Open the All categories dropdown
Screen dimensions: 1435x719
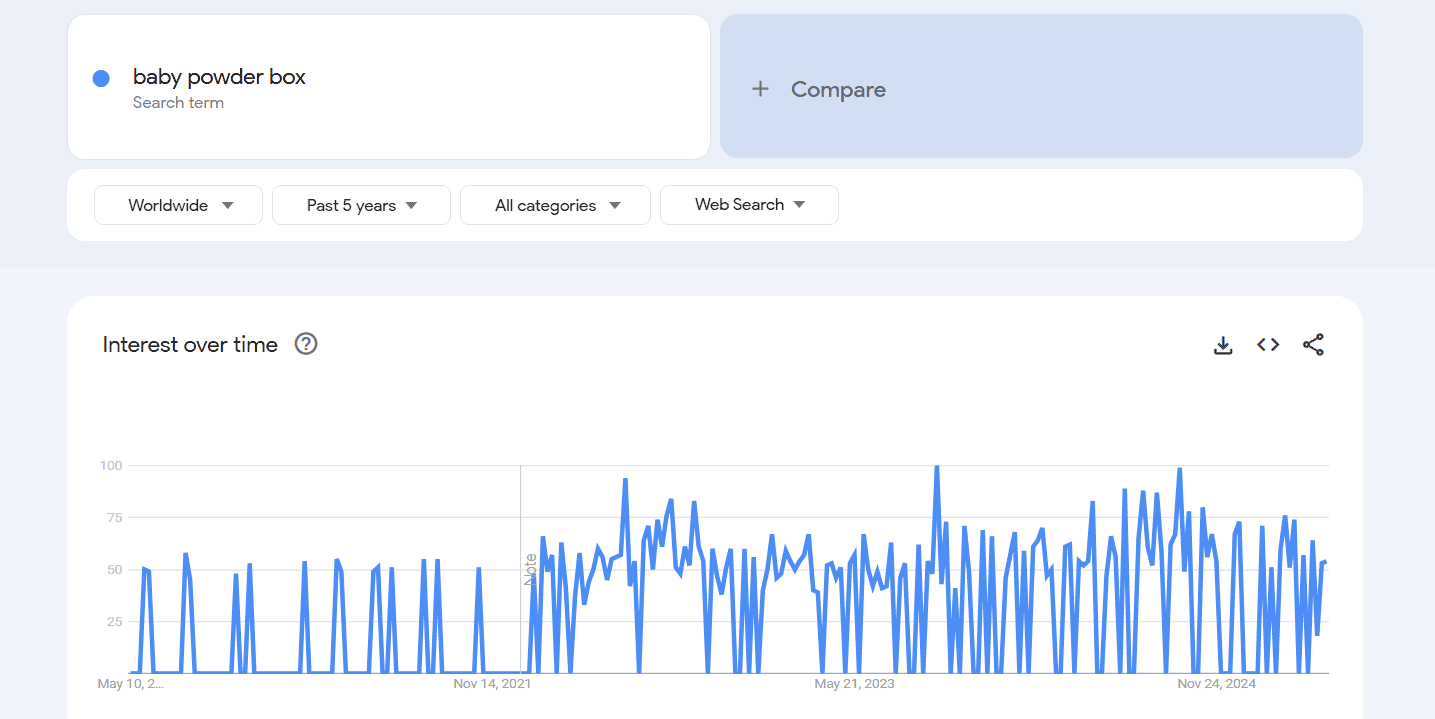pyautogui.click(x=555, y=205)
